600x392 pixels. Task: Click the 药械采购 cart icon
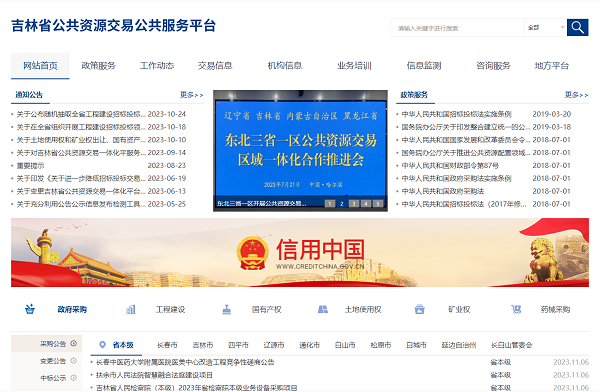point(516,309)
